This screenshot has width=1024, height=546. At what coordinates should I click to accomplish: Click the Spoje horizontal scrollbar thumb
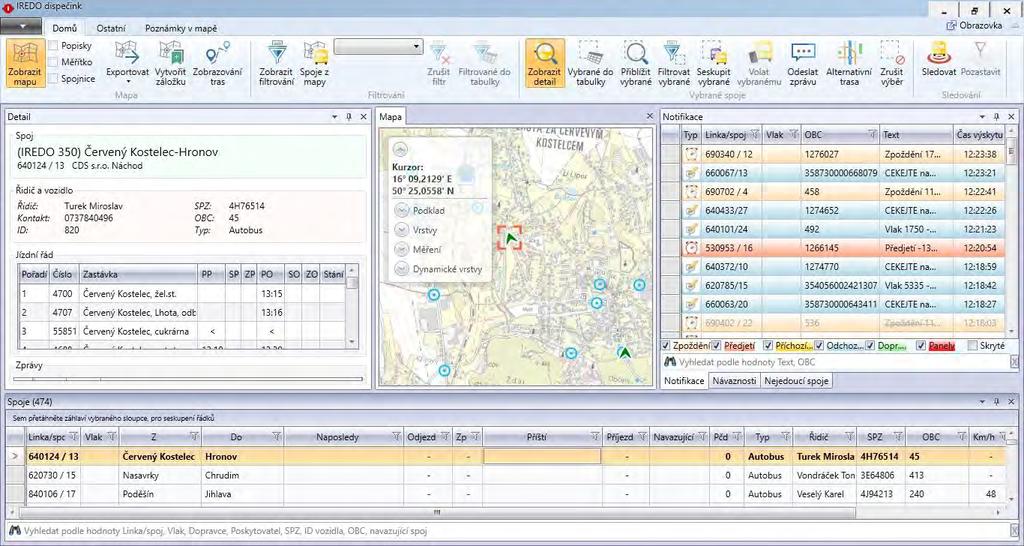click(x=438, y=513)
